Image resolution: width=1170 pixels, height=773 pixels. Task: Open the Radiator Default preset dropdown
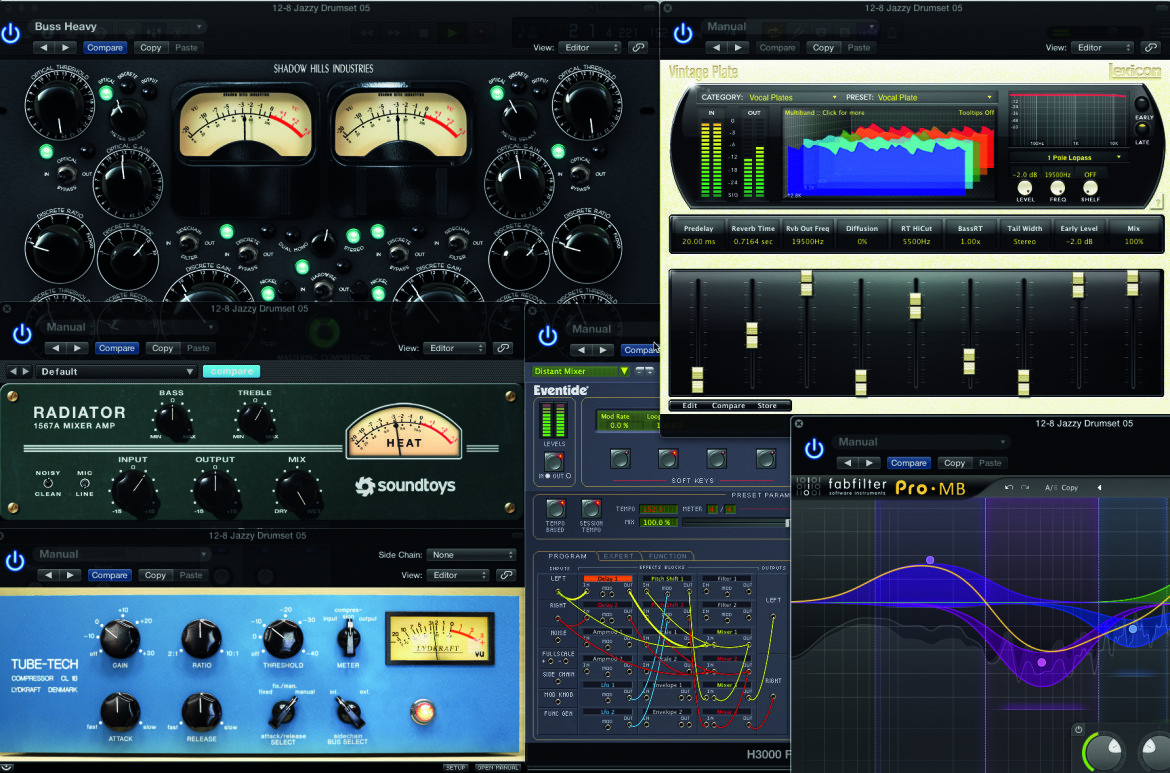point(117,371)
